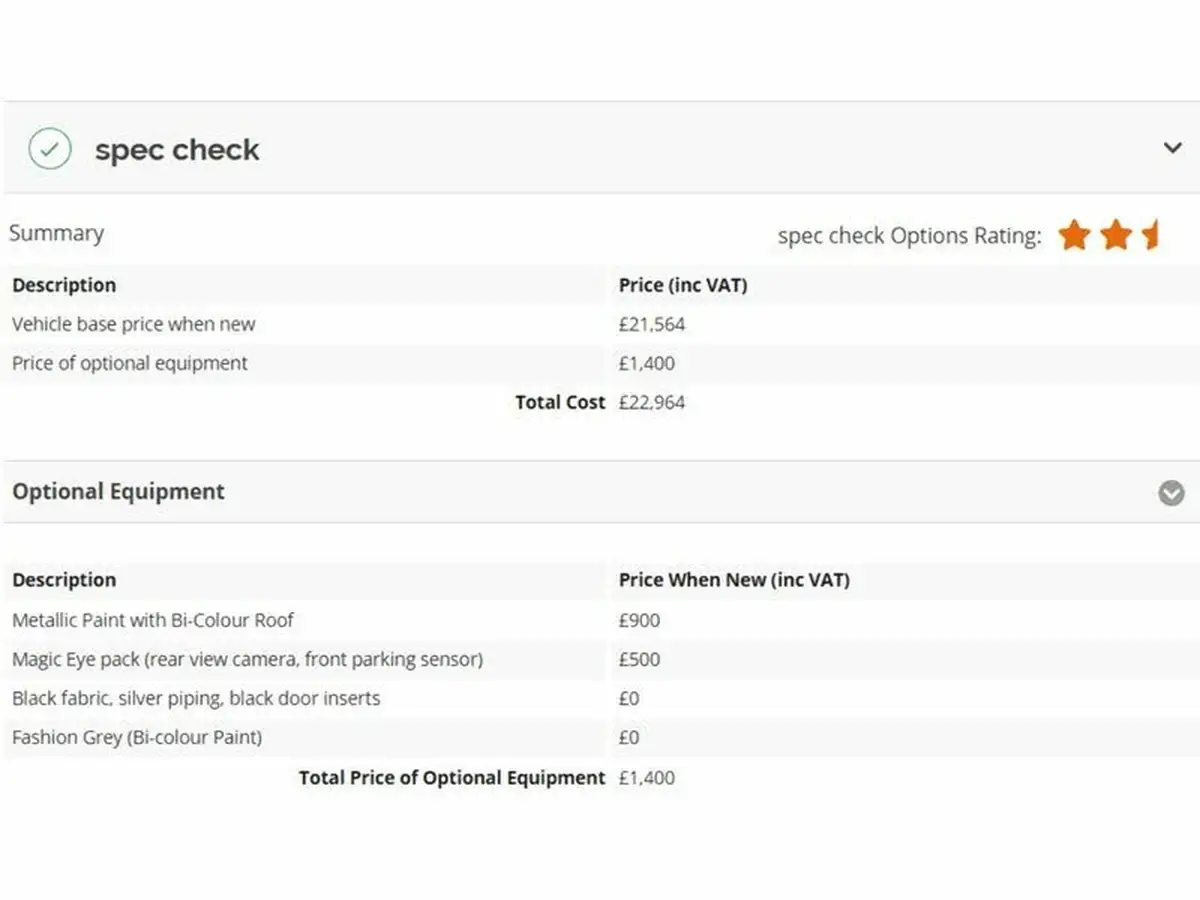Select the £22,964 total cost value
This screenshot has width=1200, height=900.
click(652, 402)
